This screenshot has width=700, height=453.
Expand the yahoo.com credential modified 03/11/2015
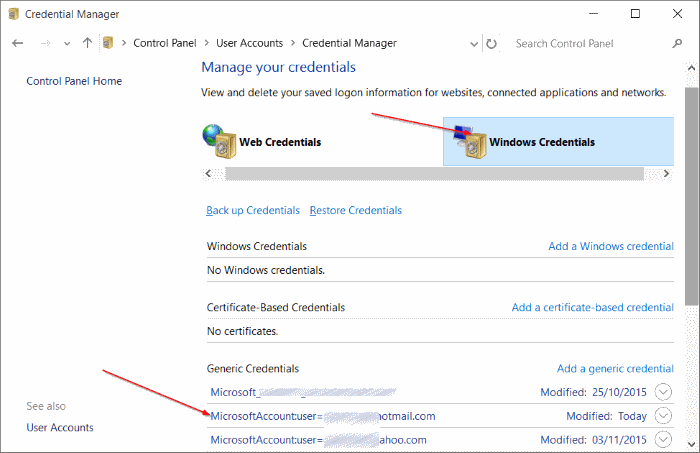tap(664, 440)
